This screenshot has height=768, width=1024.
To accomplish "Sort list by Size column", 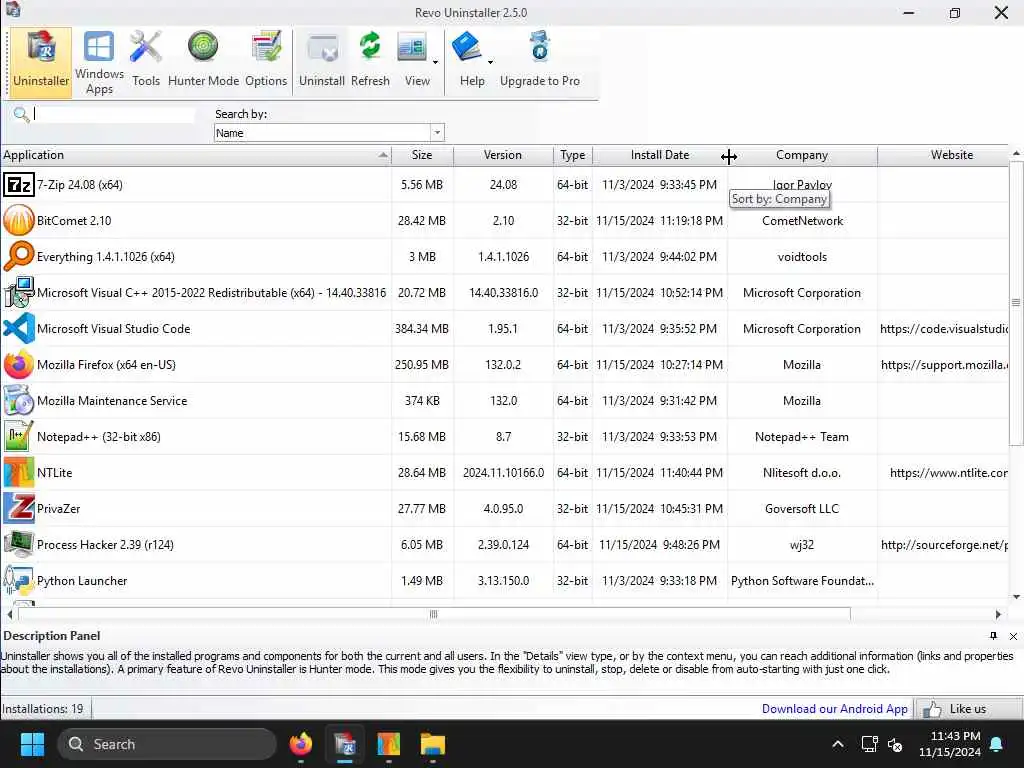I will pos(422,155).
